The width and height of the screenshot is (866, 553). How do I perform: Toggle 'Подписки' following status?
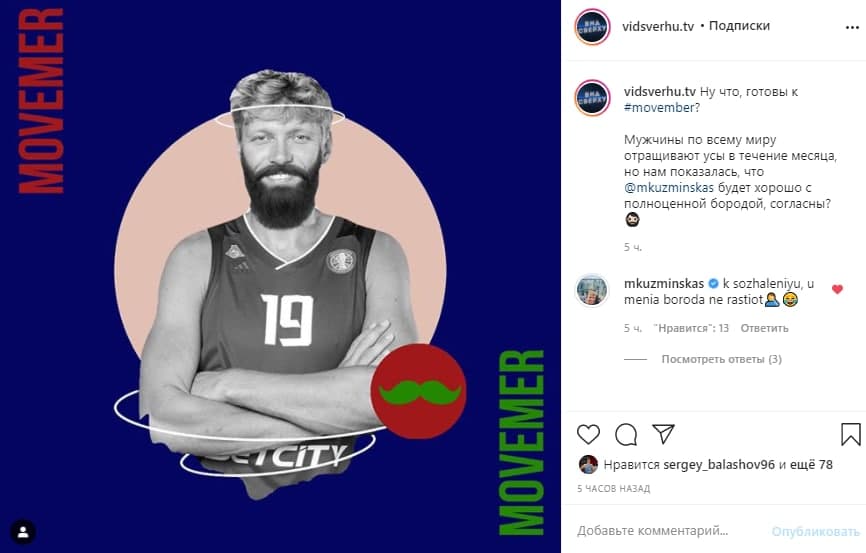pyautogui.click(x=739, y=26)
